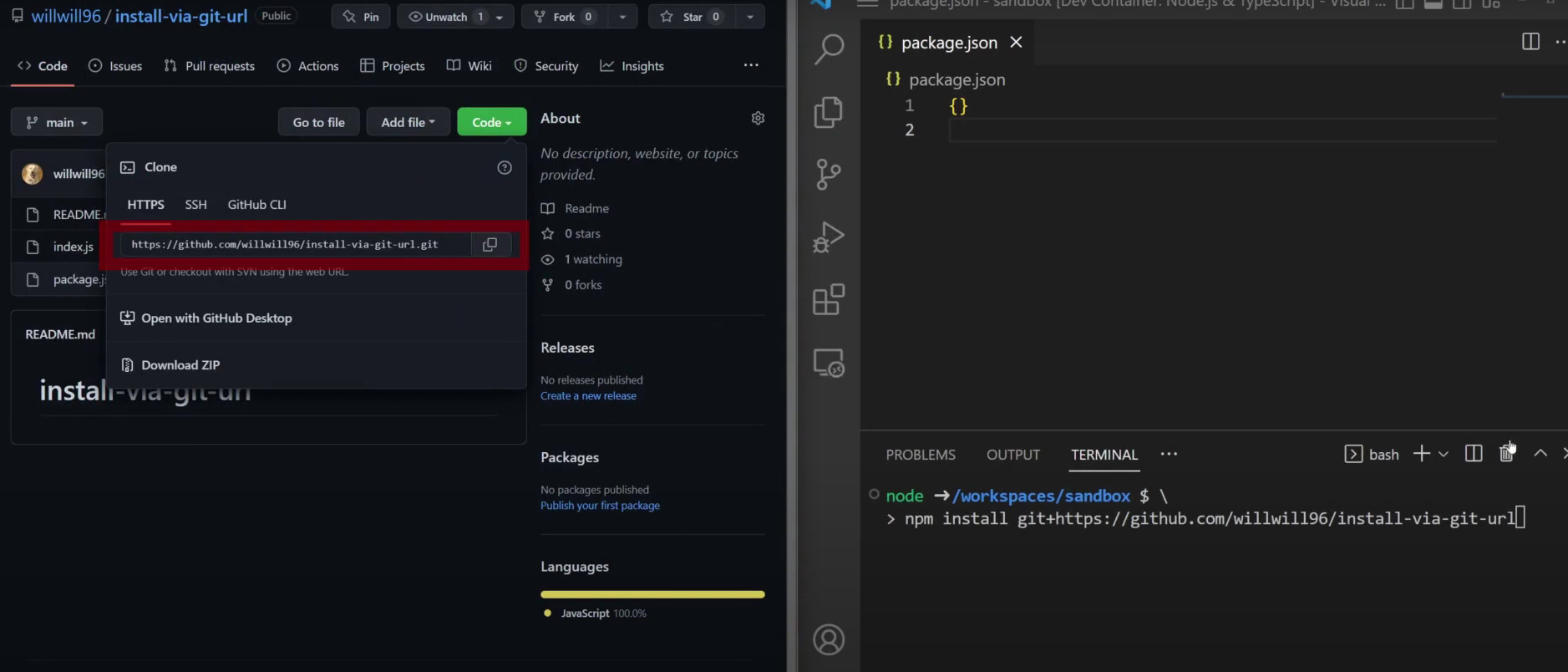Open more panel views ellipsis
Image resolution: width=1568 pixels, height=672 pixels.
tap(1169, 454)
